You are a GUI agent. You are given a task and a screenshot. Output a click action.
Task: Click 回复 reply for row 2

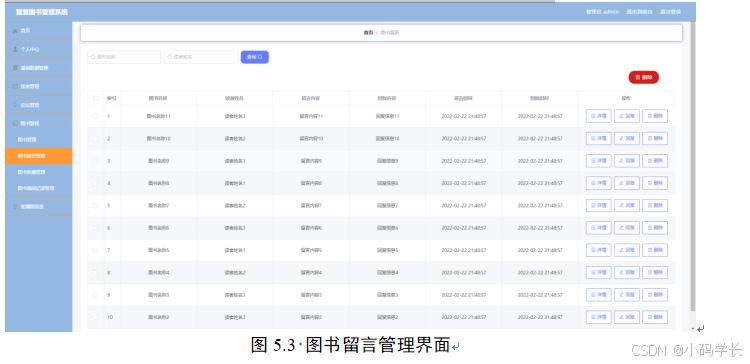pyautogui.click(x=627, y=139)
